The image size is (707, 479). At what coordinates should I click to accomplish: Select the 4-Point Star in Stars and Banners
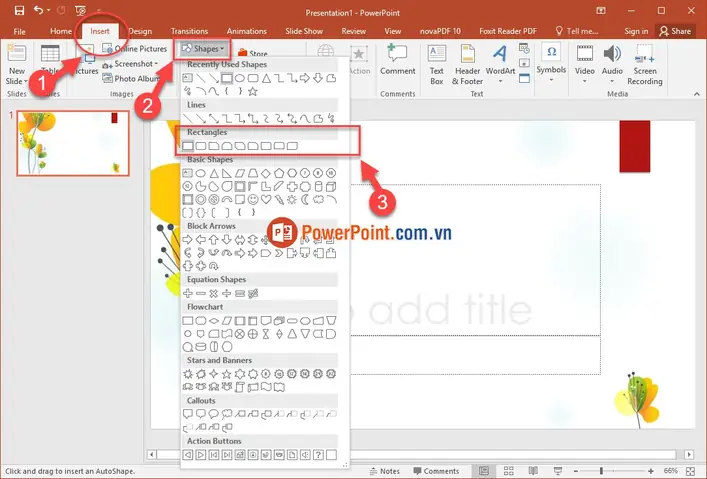(x=214, y=374)
